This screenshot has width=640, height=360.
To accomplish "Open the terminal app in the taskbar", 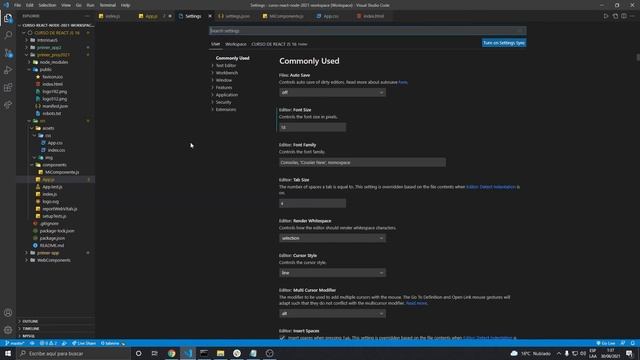I will click(x=204, y=353).
